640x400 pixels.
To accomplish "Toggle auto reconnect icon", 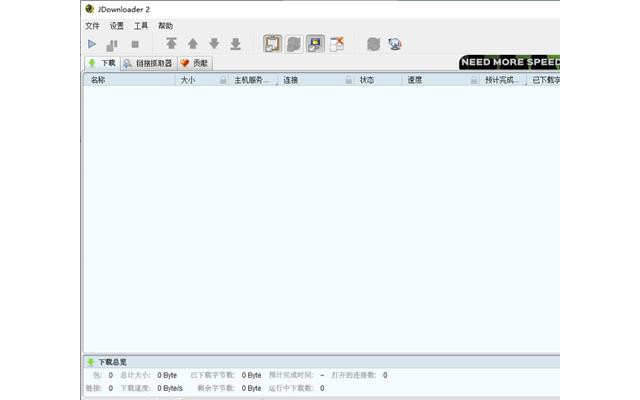I will click(x=293, y=44).
